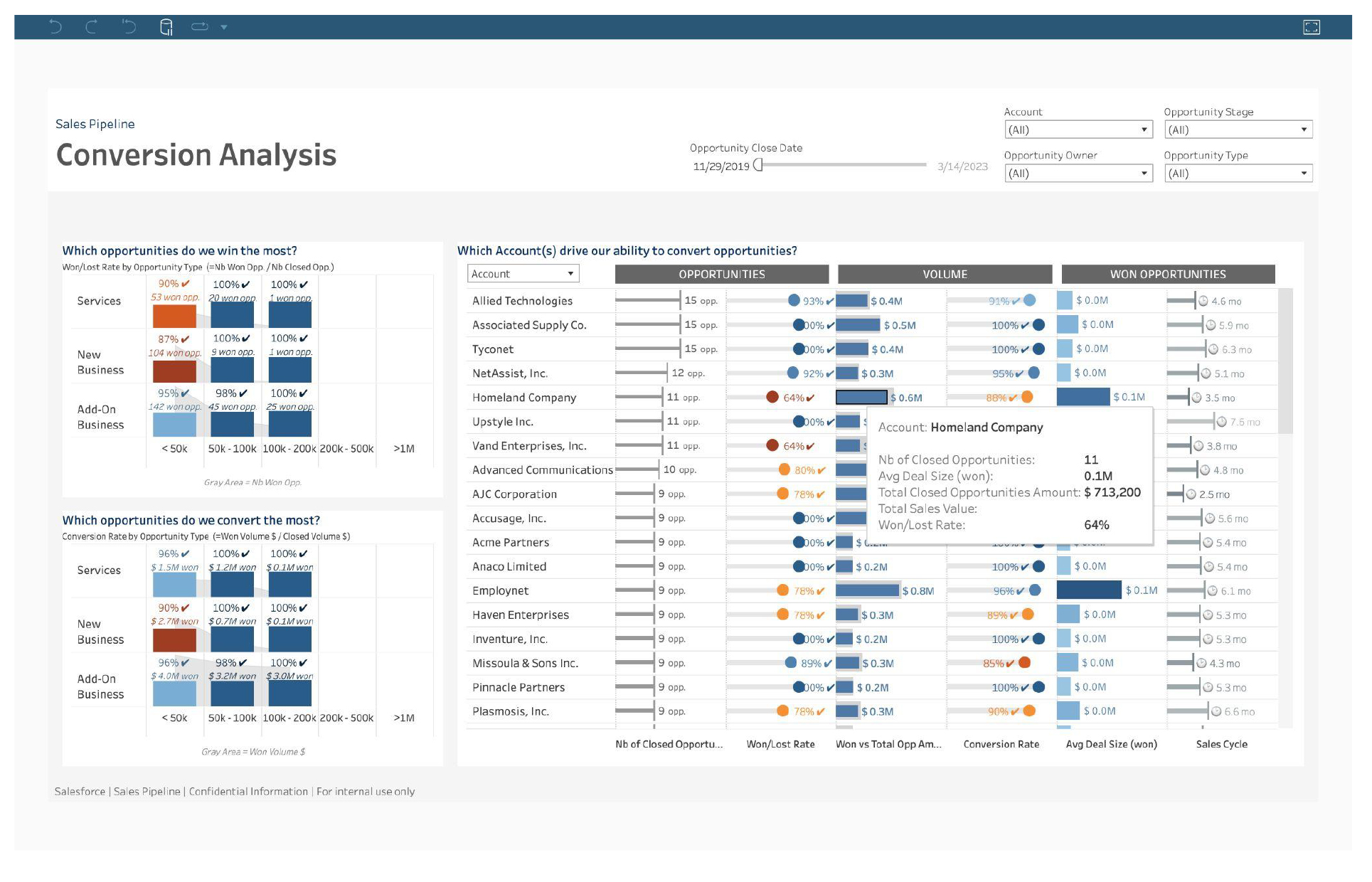The width and height of the screenshot is (1372, 882).
Task: Click the Redo arrow icon in toolbar
Action: [92, 27]
